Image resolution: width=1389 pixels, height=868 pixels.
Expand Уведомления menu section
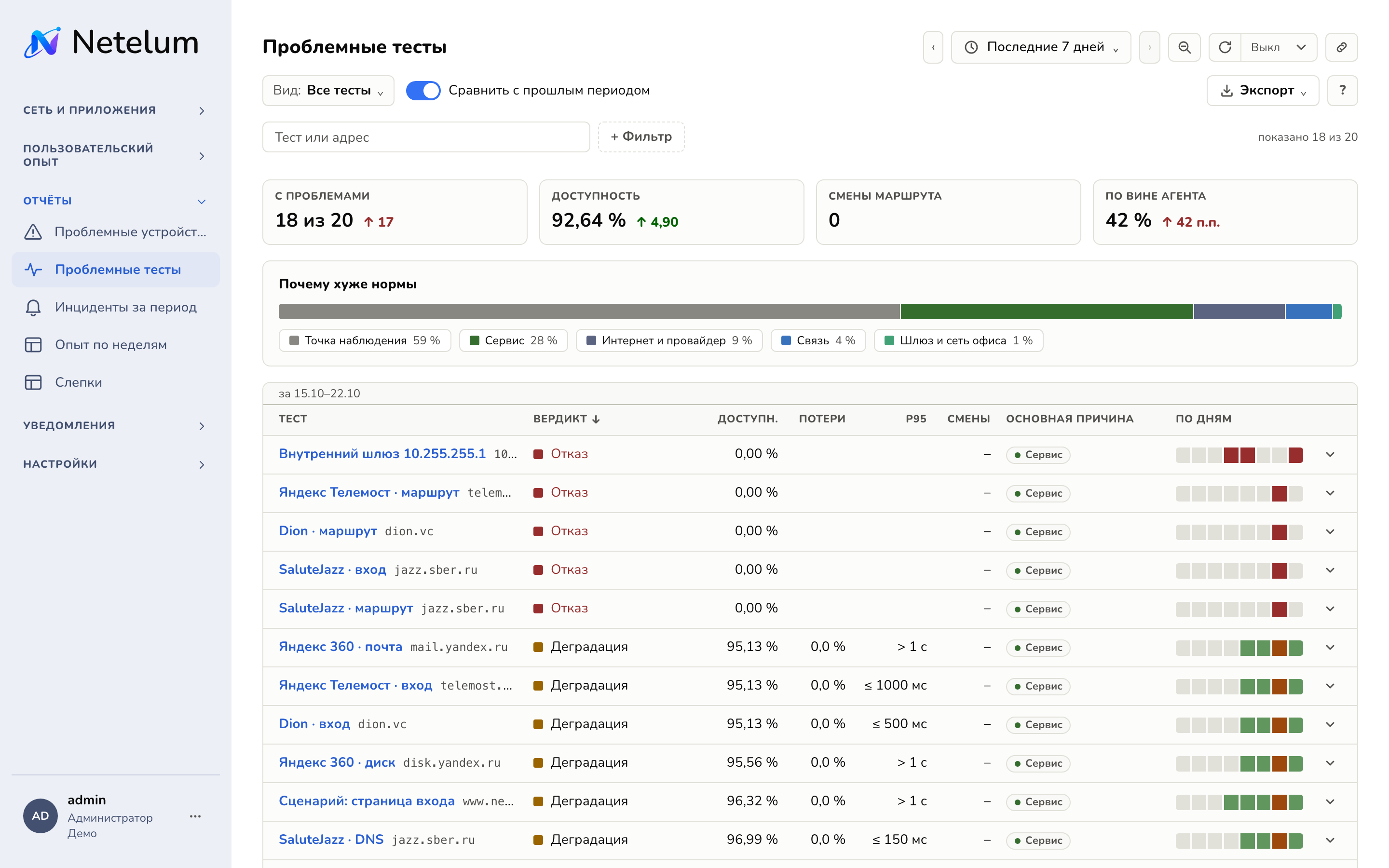tap(115, 426)
